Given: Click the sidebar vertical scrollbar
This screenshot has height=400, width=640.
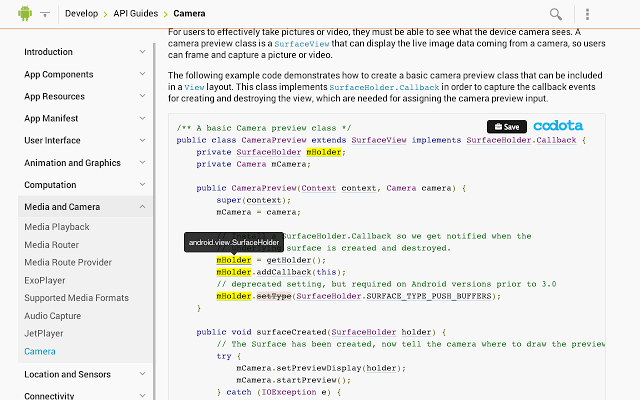Looking at the screenshot, I should 154,220.
